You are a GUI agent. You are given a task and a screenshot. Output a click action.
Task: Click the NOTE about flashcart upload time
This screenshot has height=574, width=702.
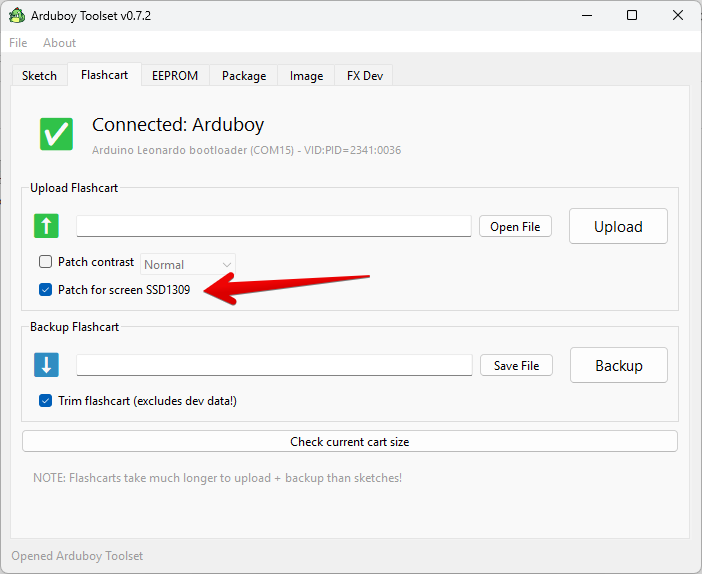click(x=218, y=478)
